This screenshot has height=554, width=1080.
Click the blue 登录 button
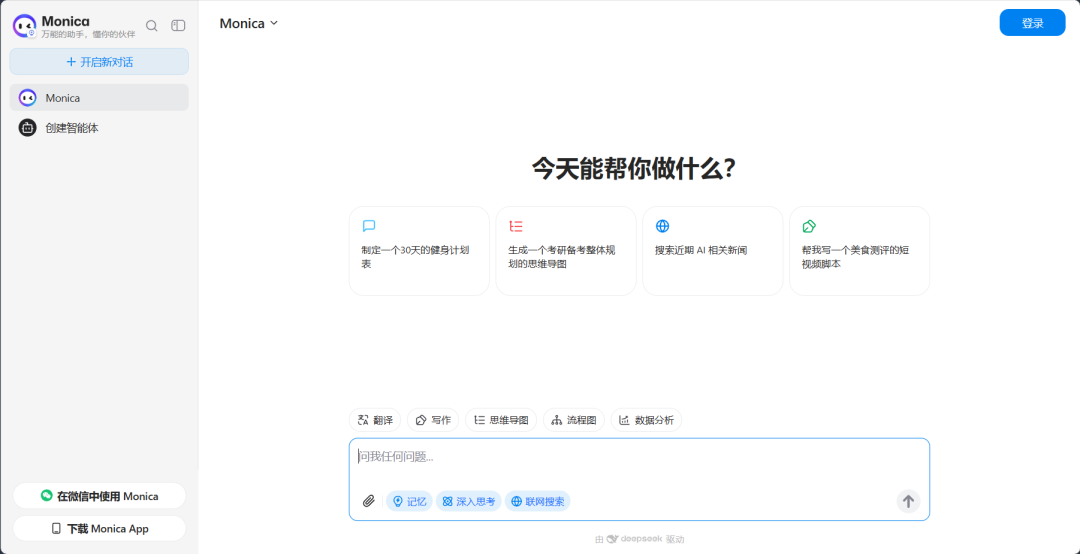pyautogui.click(x=1032, y=23)
